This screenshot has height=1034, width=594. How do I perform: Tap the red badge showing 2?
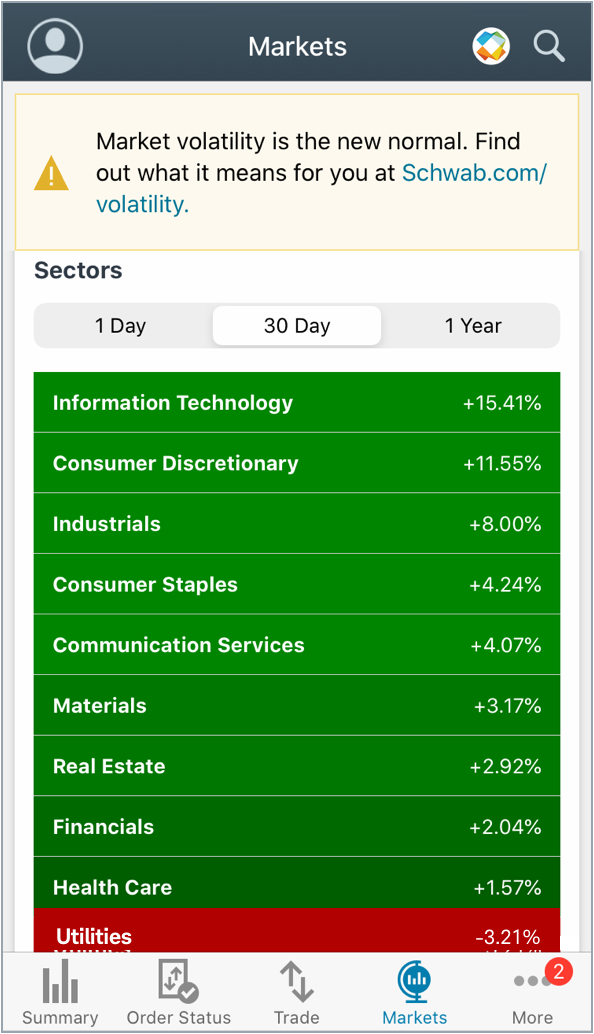point(557,970)
